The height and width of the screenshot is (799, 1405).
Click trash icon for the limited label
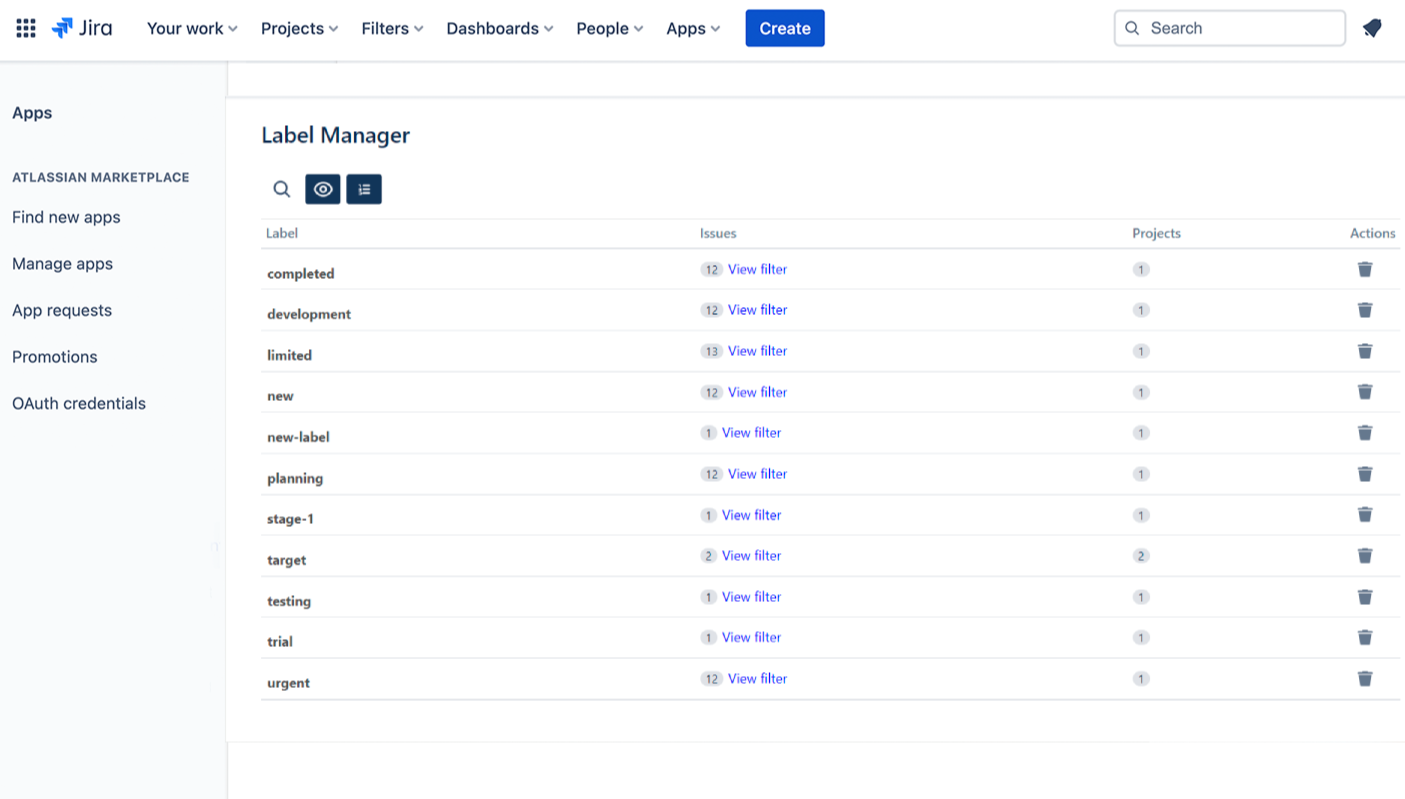1364,351
